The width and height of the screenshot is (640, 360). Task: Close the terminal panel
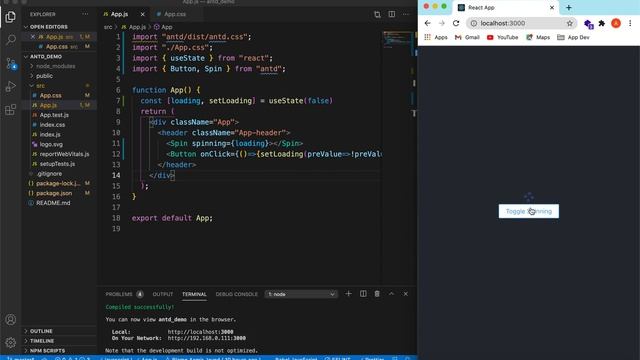click(x=405, y=294)
